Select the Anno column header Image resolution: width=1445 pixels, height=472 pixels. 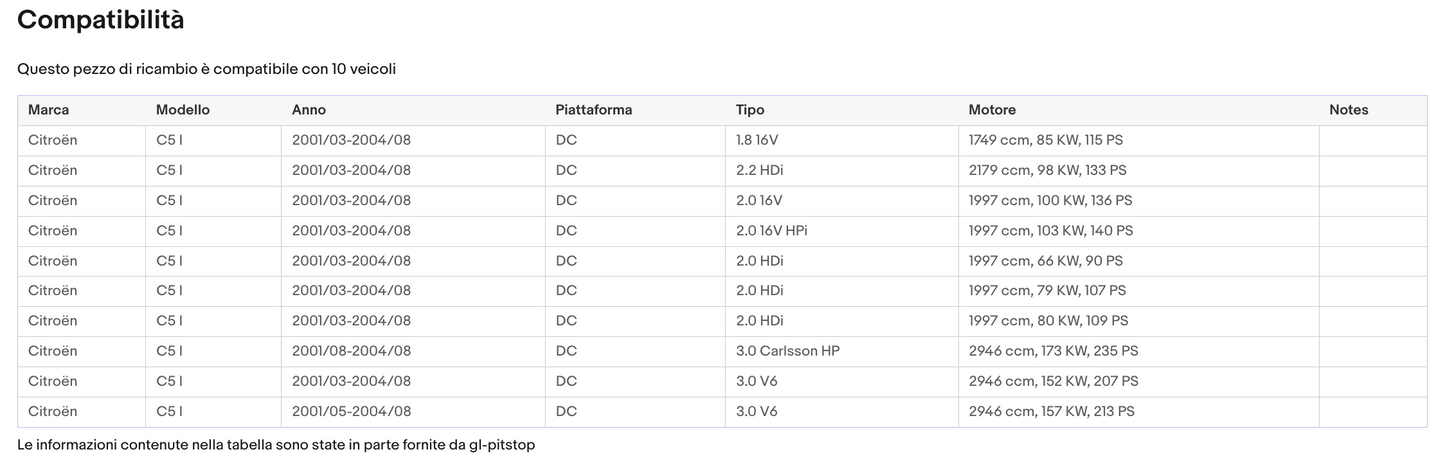[x=309, y=110]
